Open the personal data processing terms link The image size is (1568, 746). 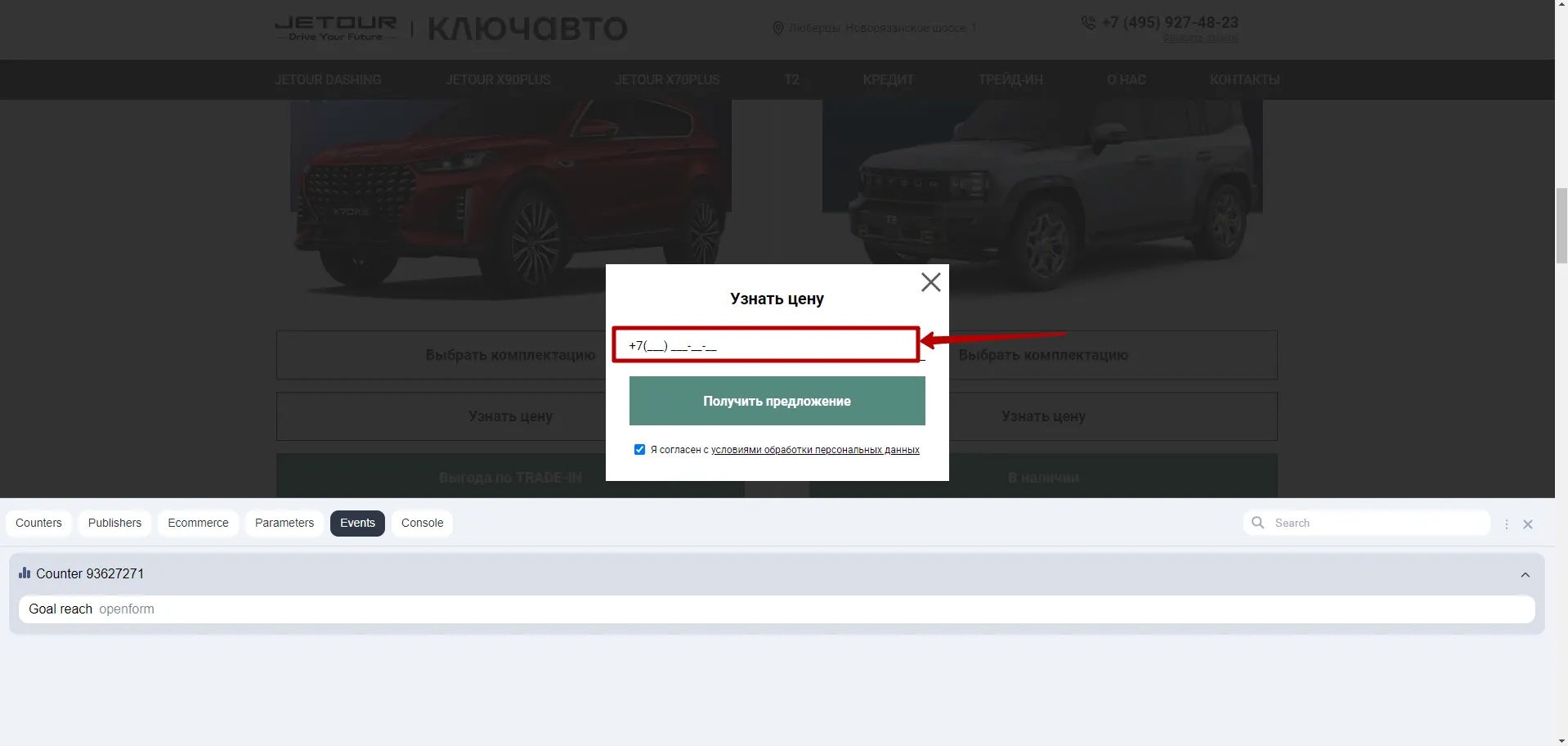coord(814,450)
